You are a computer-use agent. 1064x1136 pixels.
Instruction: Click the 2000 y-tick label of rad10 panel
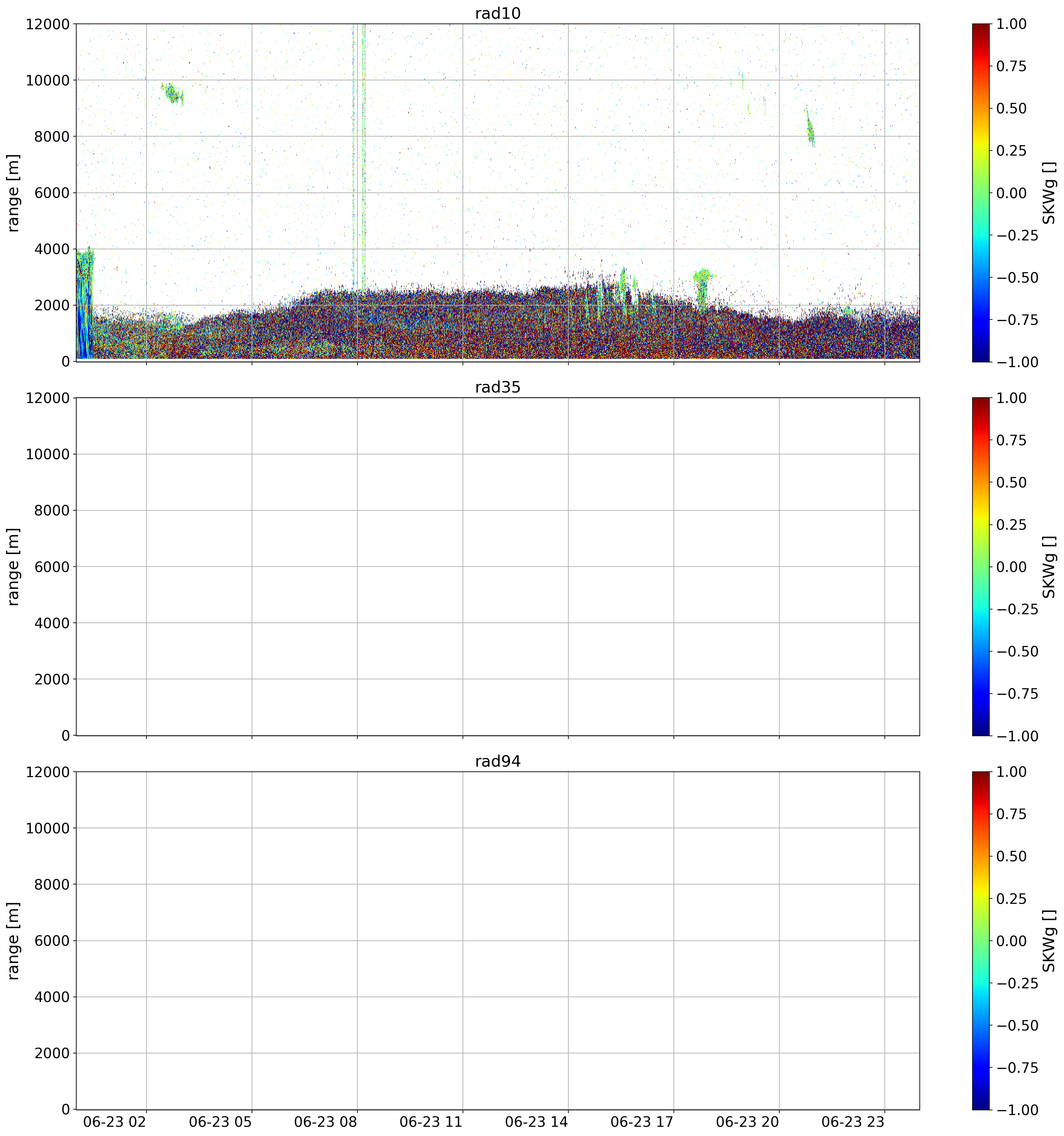(x=52, y=306)
